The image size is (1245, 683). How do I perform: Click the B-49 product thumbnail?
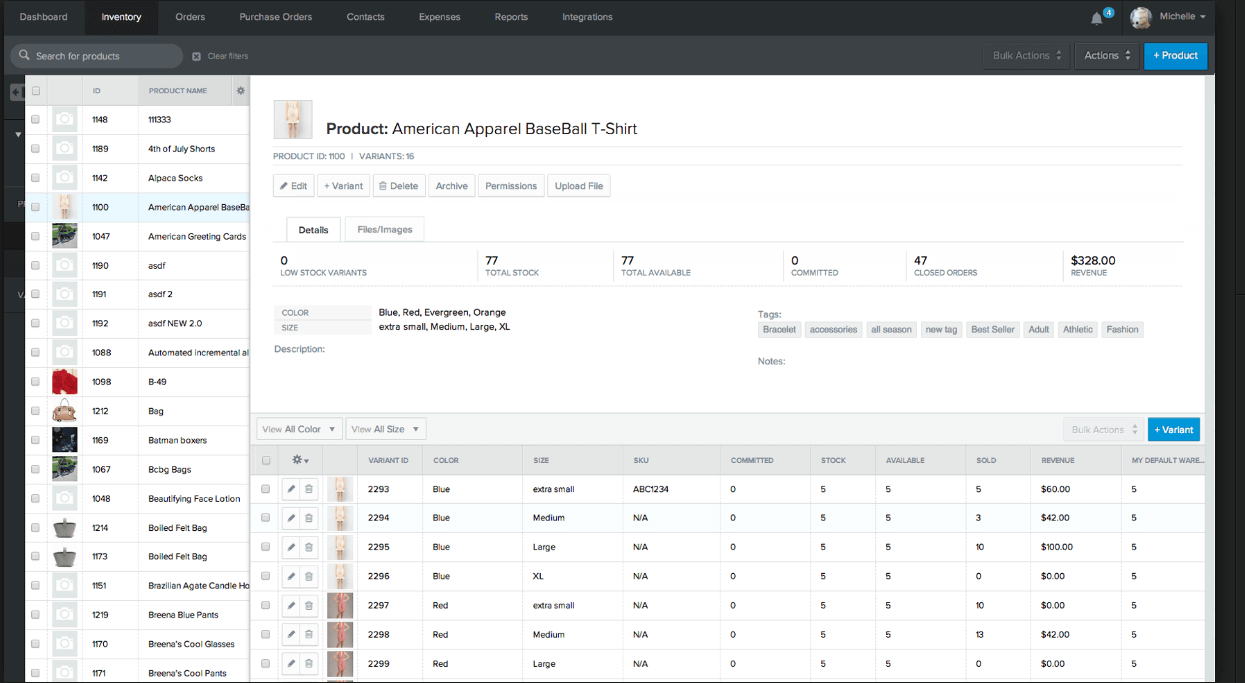pos(64,382)
